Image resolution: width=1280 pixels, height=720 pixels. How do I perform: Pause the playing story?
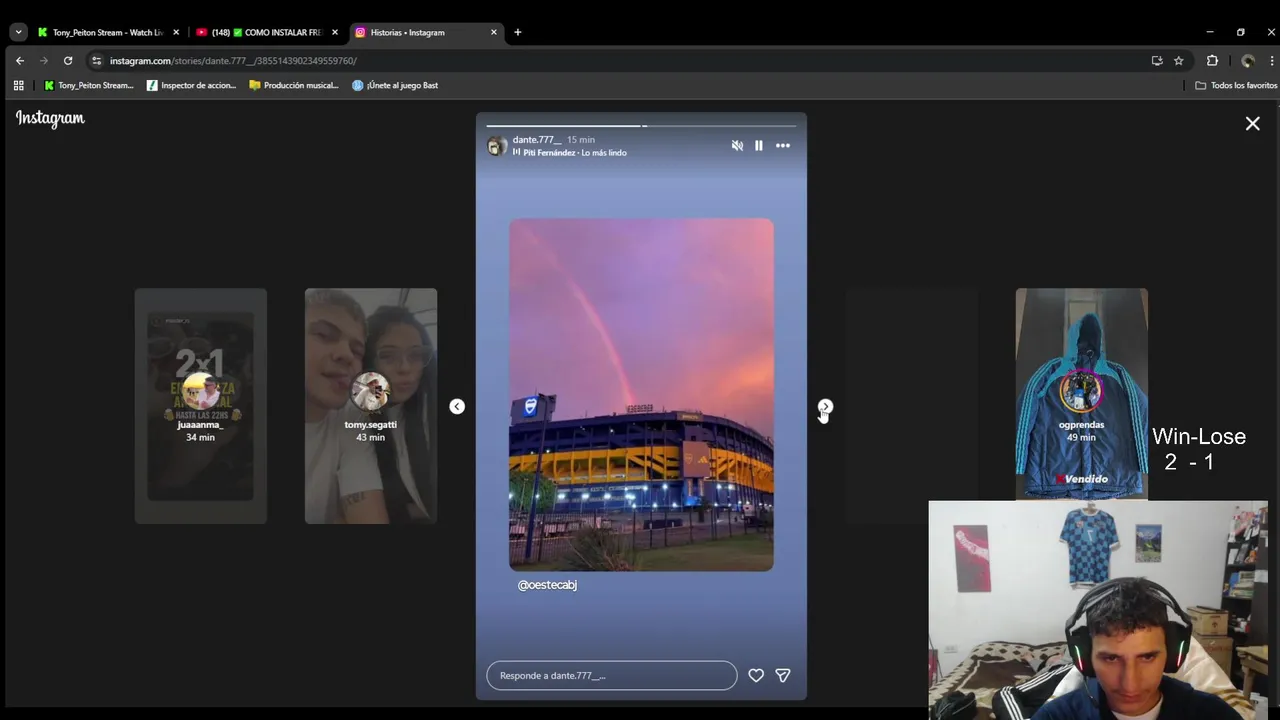tap(759, 146)
